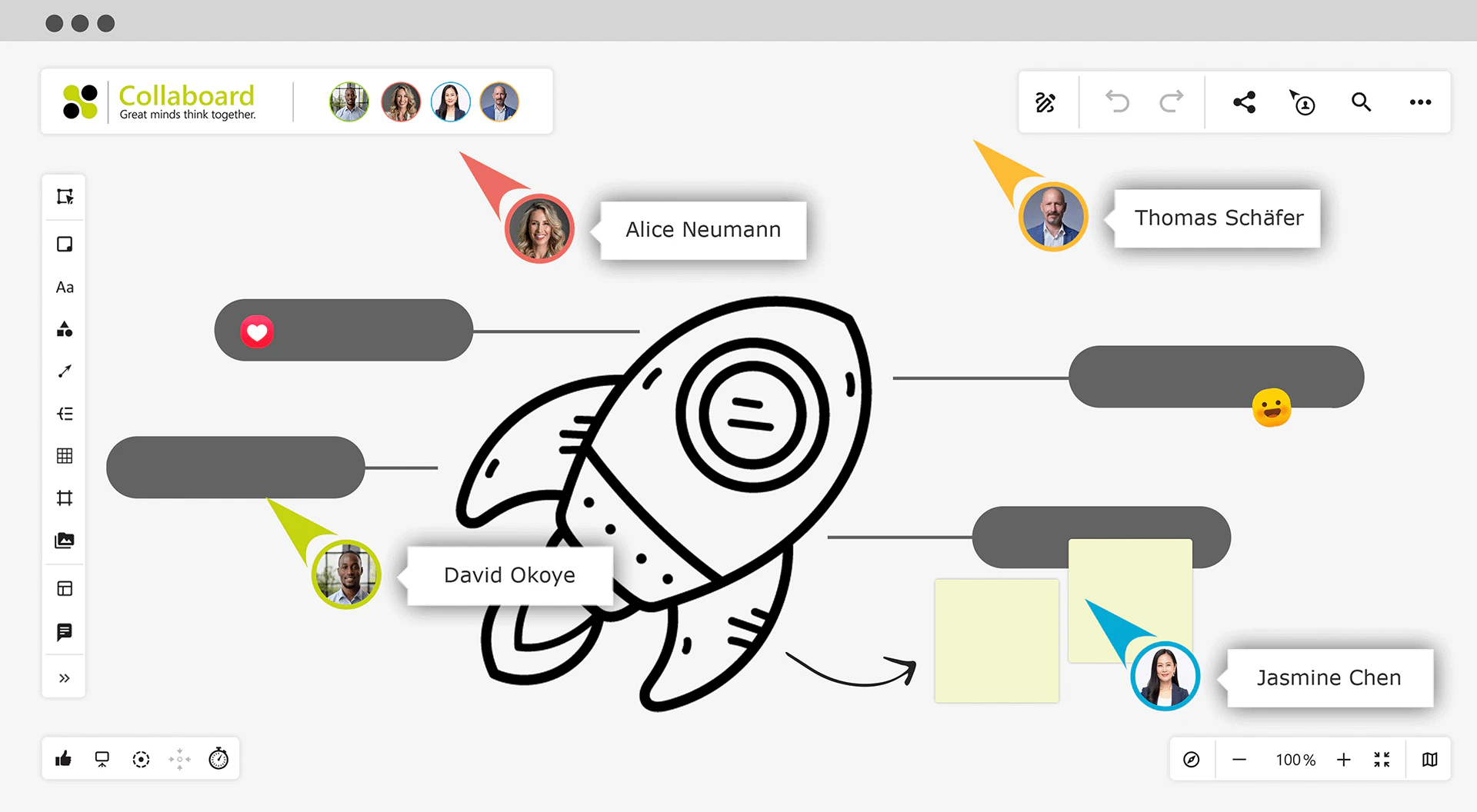Viewport: 1477px width, 812px height.
Task: Open the comments panel
Action: click(64, 631)
